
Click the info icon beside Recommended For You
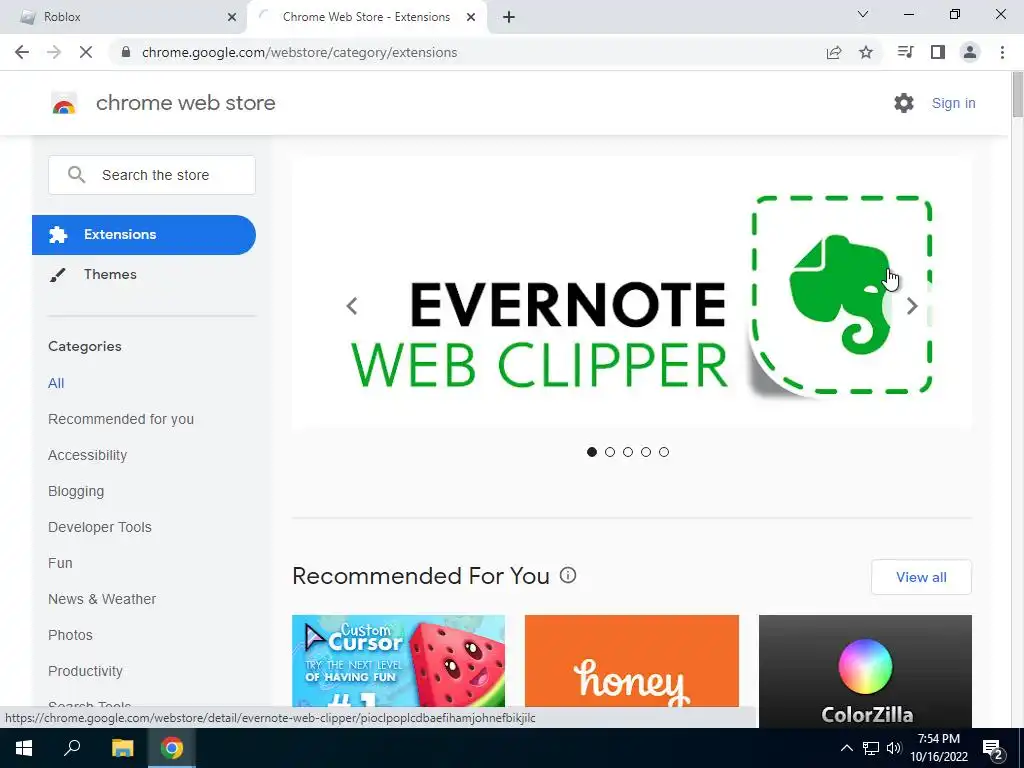pyautogui.click(x=568, y=575)
